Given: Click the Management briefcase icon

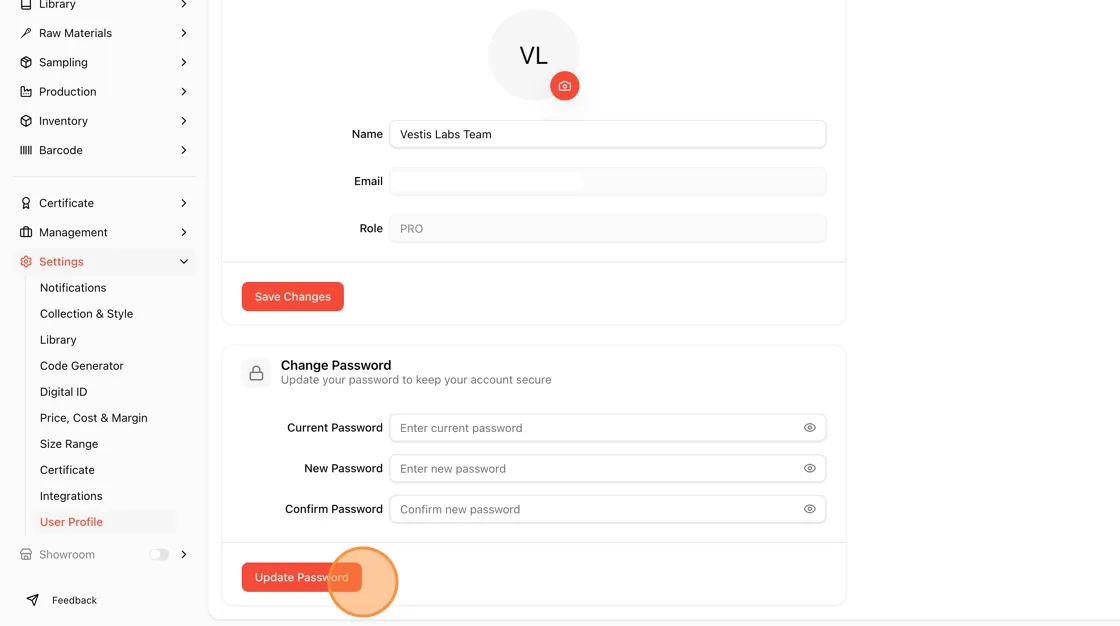Looking at the screenshot, I should [x=26, y=232].
